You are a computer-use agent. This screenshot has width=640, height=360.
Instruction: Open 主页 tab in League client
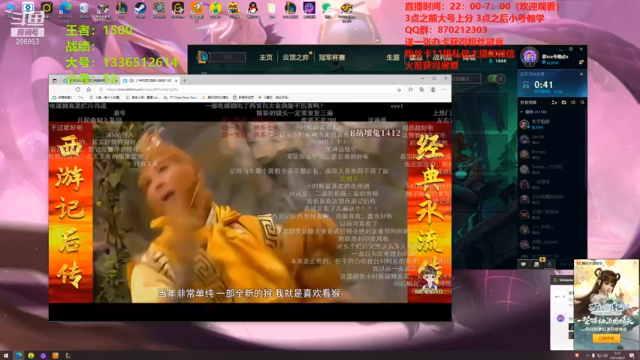tap(266, 58)
